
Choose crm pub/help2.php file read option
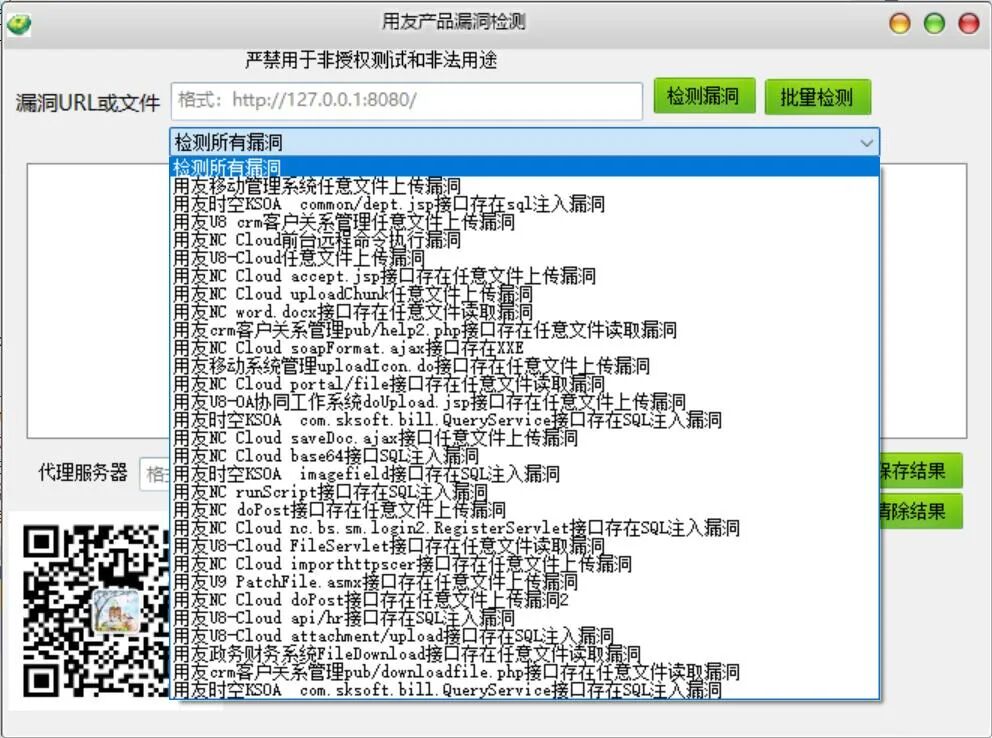point(524,330)
